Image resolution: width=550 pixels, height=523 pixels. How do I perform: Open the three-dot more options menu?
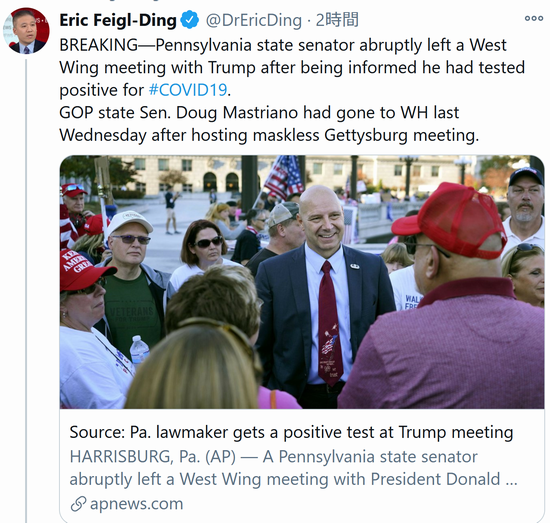point(534,19)
